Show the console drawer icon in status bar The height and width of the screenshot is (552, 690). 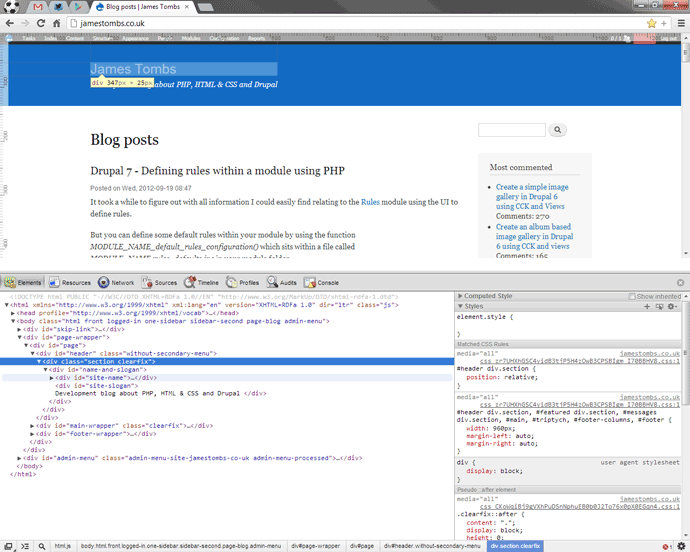click(x=25, y=546)
